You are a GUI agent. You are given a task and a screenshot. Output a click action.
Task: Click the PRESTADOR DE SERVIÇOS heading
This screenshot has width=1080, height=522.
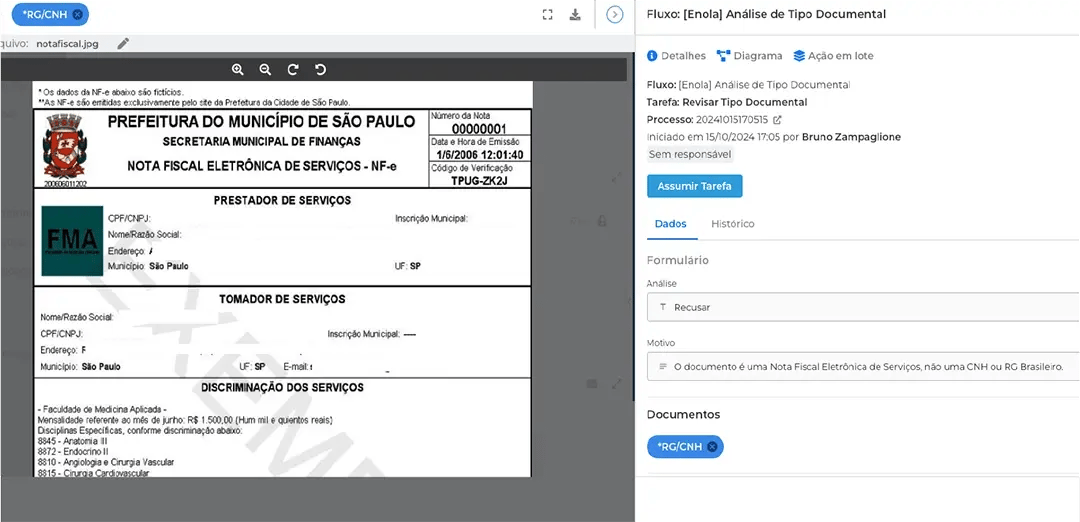282,200
